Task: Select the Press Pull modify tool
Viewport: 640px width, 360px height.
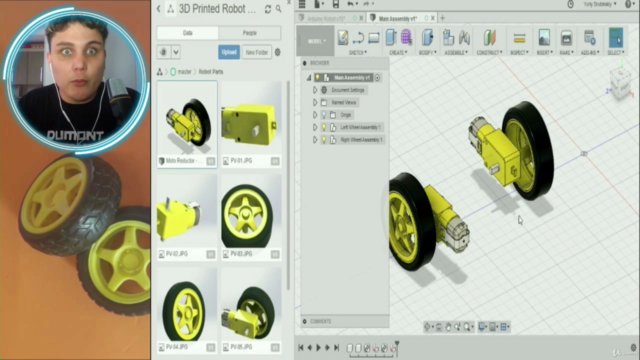Action: 427,37
